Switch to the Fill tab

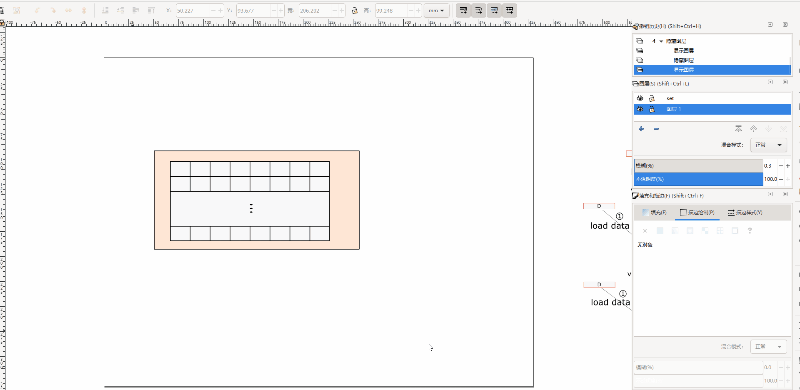pos(654,212)
